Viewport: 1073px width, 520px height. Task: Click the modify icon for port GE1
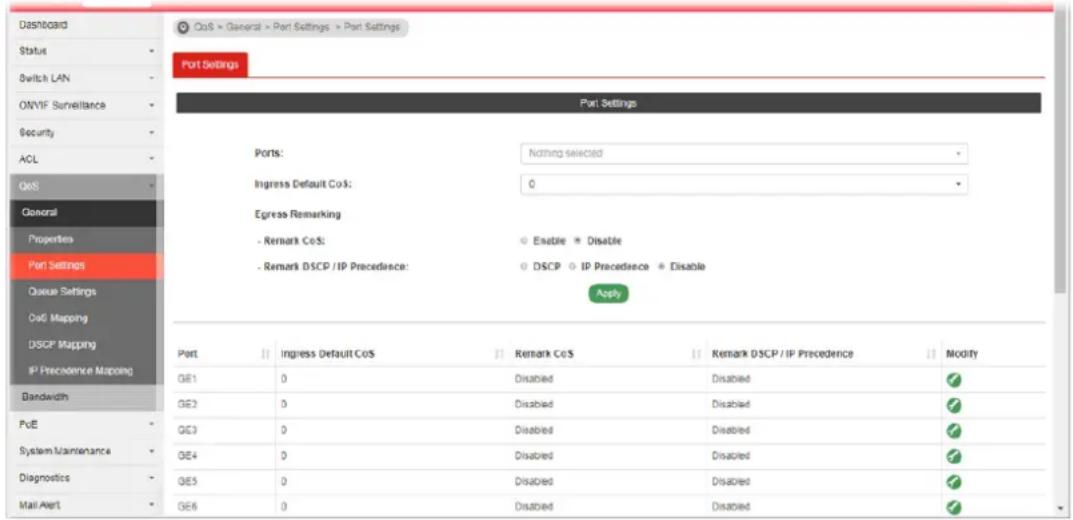[955, 380]
